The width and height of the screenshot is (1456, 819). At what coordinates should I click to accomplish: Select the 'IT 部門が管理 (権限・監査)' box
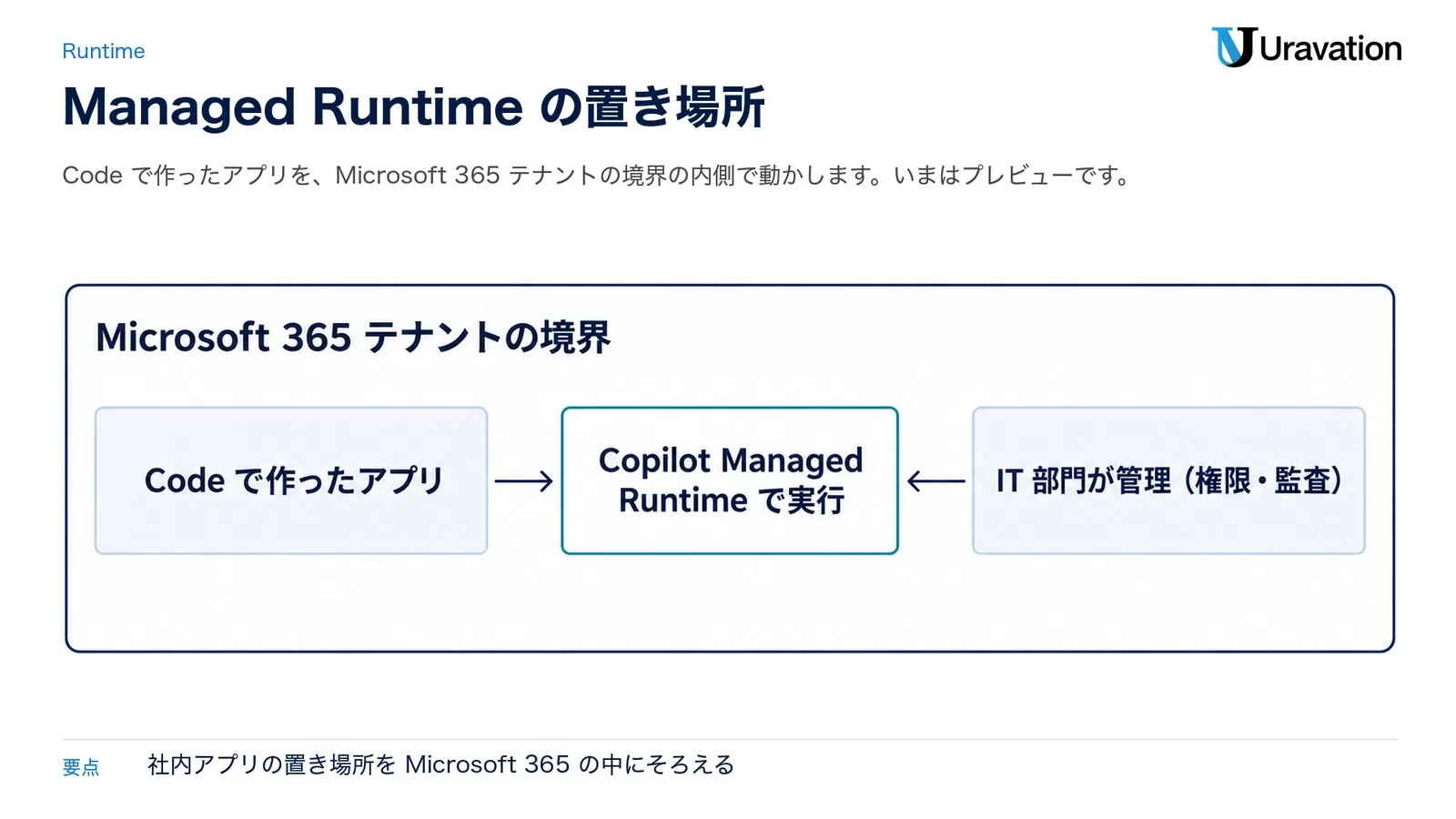(1168, 480)
